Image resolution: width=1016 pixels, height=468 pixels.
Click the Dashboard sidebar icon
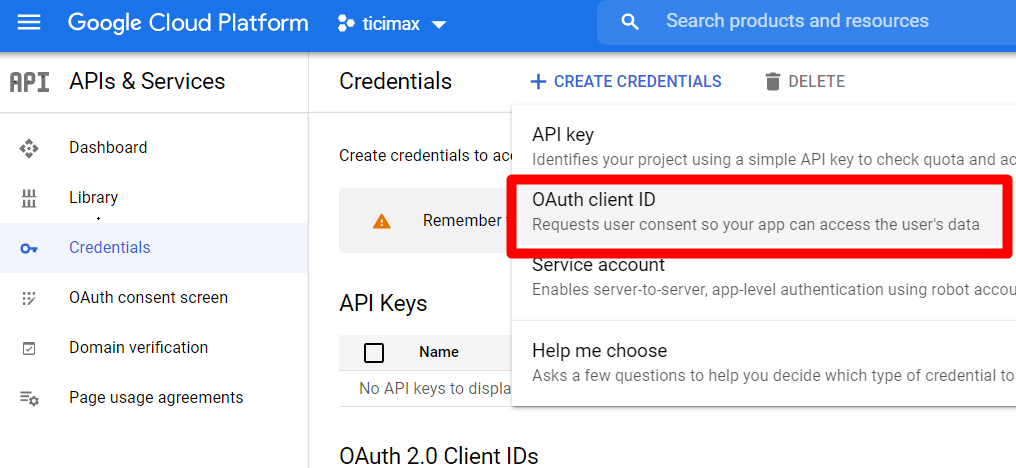click(x=29, y=148)
